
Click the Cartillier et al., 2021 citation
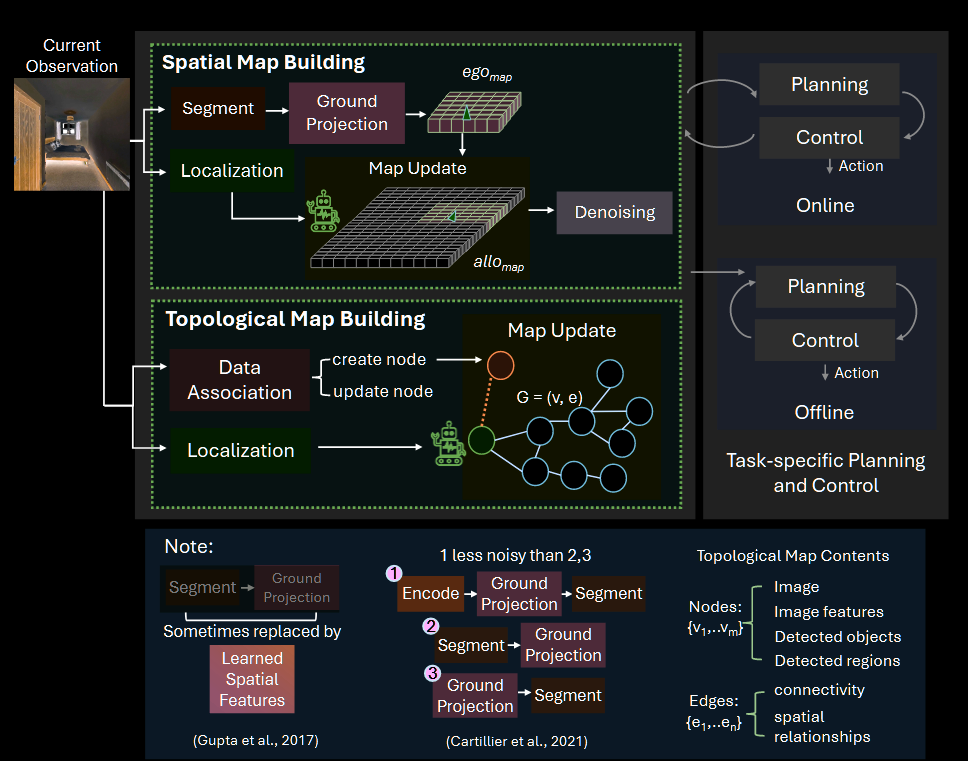pos(517,741)
